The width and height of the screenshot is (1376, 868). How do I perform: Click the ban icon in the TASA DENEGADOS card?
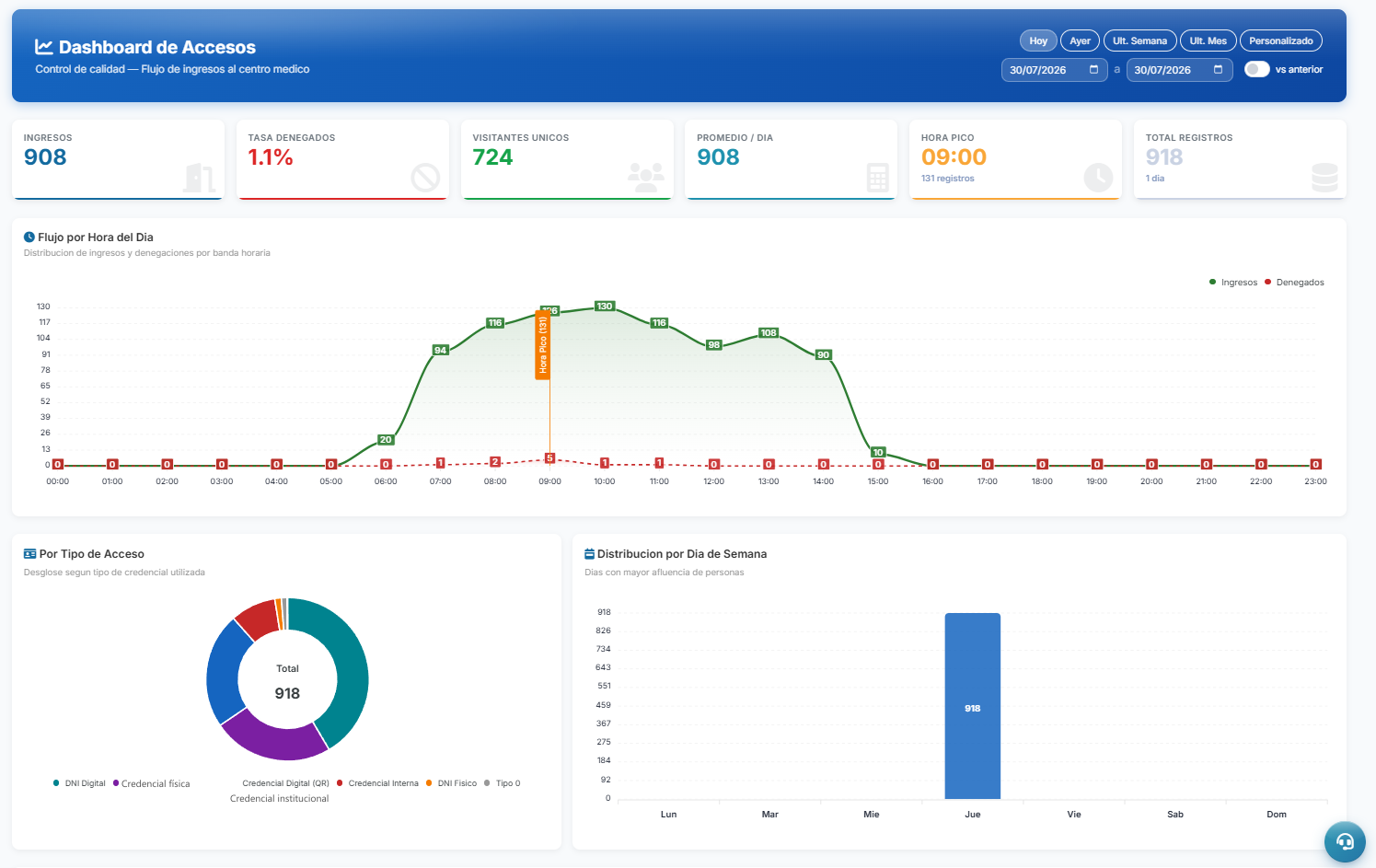(425, 178)
